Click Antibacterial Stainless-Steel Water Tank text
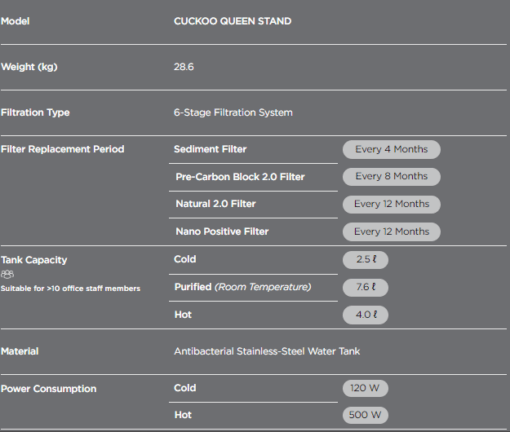 [x=267, y=351]
